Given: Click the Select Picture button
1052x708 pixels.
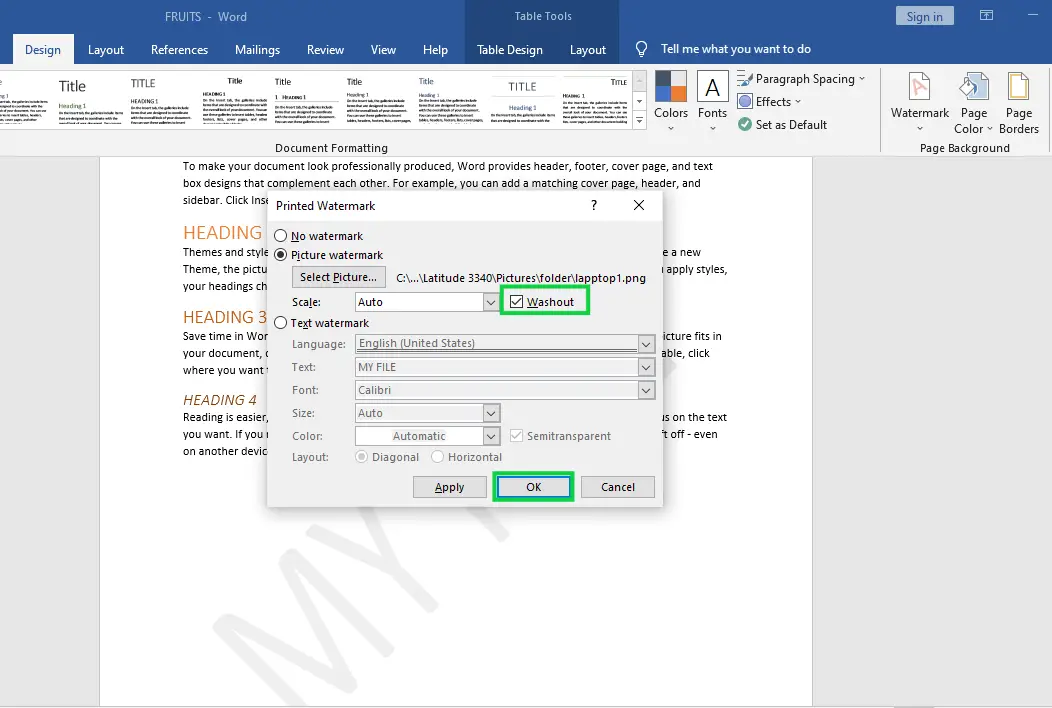Looking at the screenshot, I should [338, 277].
